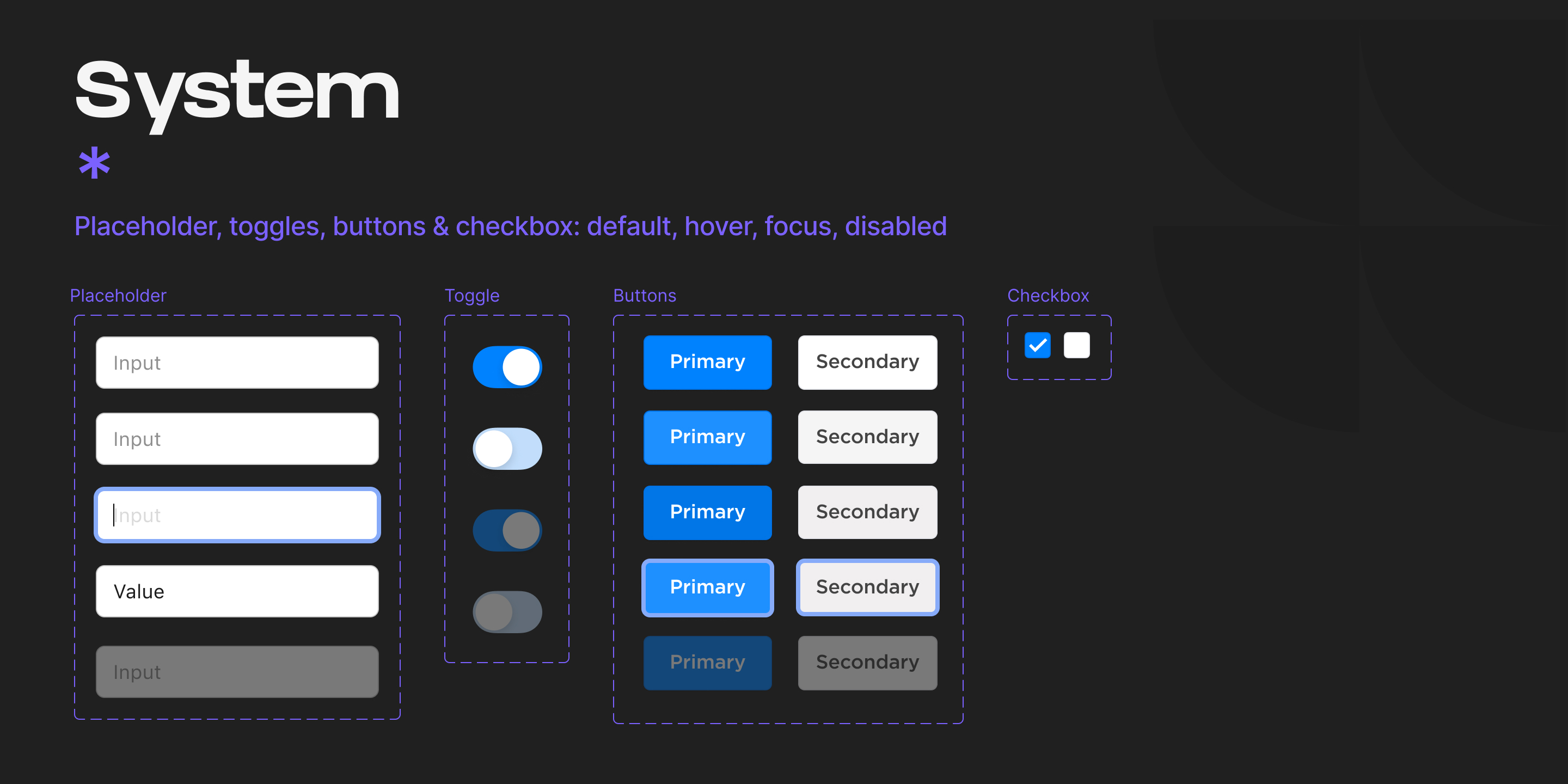Click the disabled Primary button
Viewport: 1568px width, 784px height.
(707, 663)
